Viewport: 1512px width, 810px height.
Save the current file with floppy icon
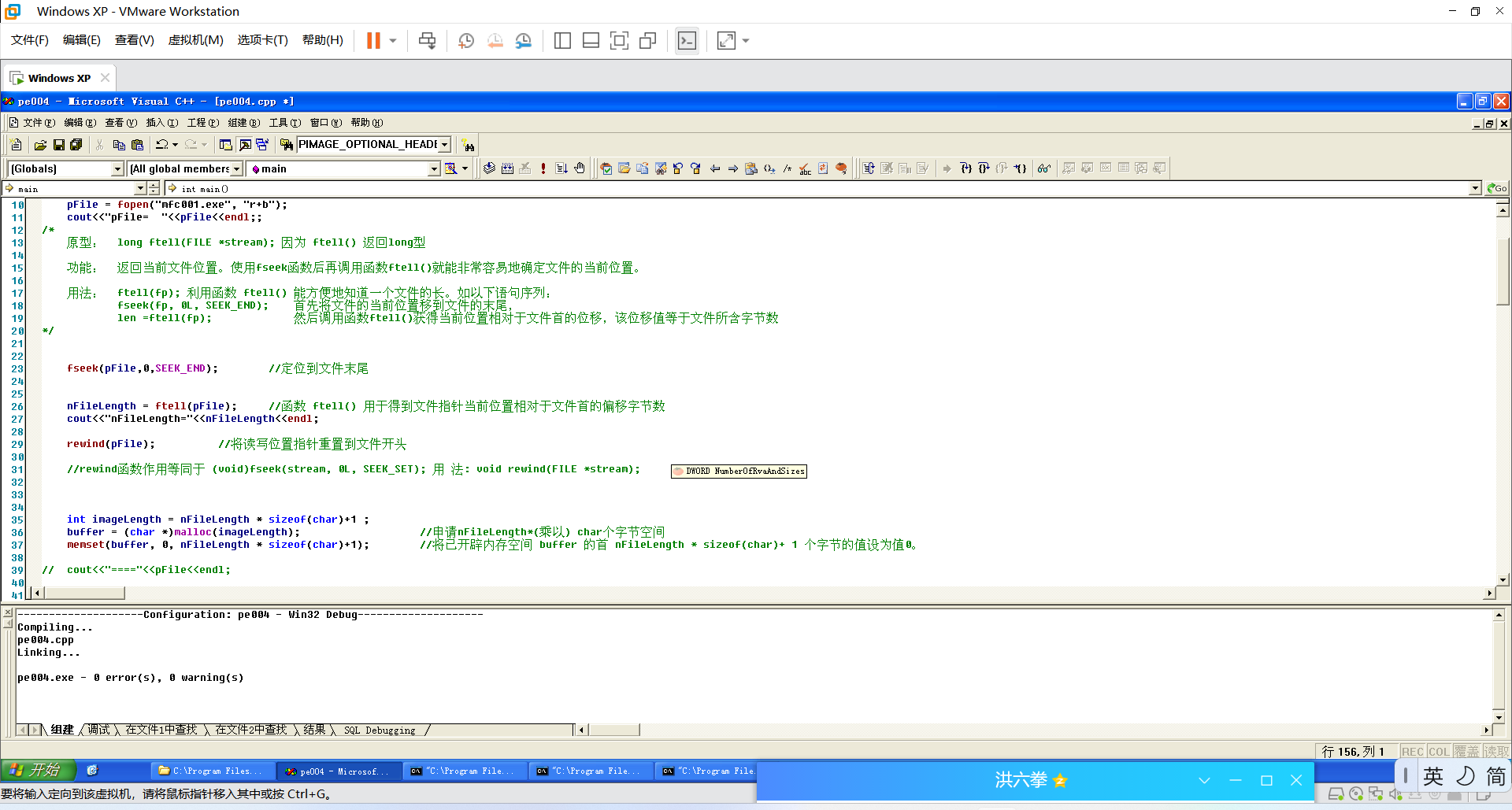(58, 145)
